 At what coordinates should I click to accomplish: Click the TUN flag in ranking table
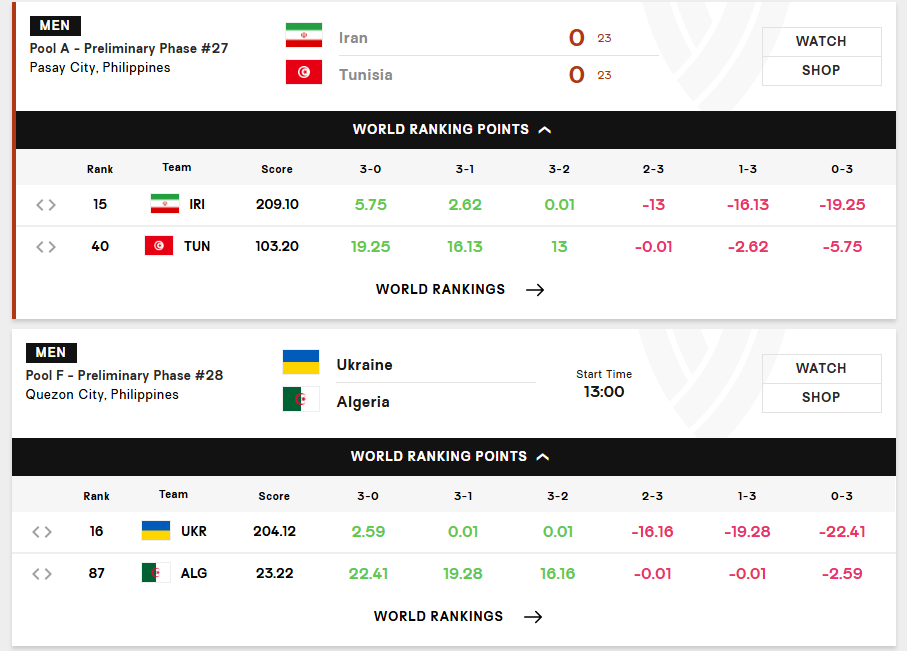click(159, 246)
